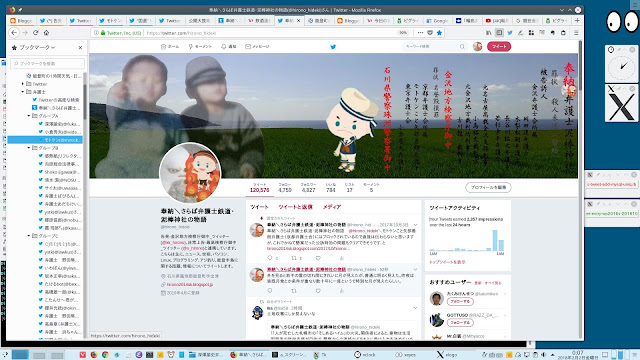Open the pinned tweet's dropdown chevron

[x=416, y=225]
